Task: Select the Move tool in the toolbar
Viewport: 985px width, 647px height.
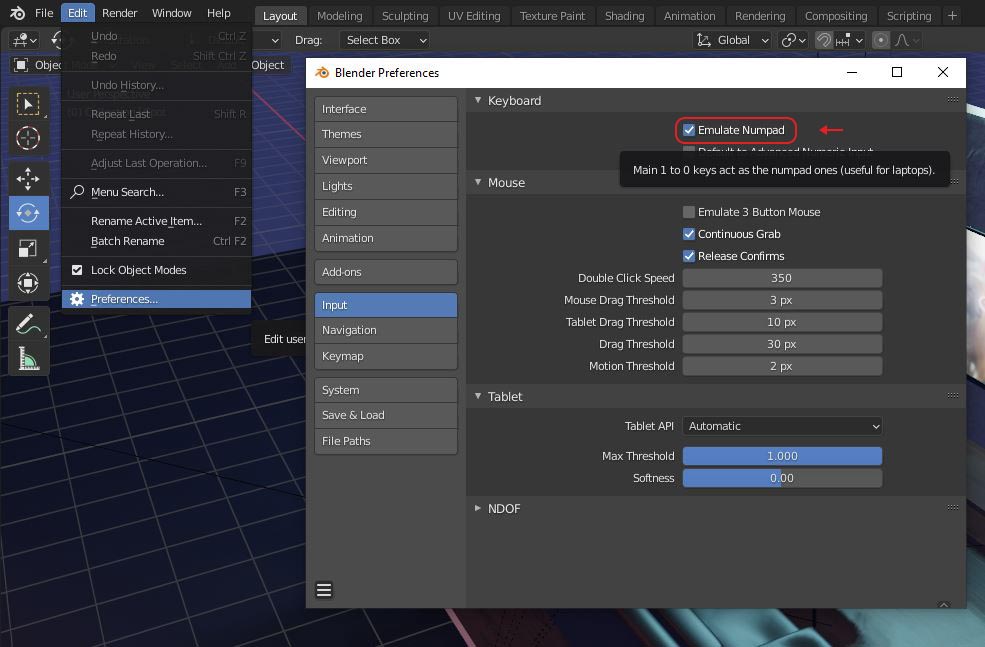Action: click(28, 178)
